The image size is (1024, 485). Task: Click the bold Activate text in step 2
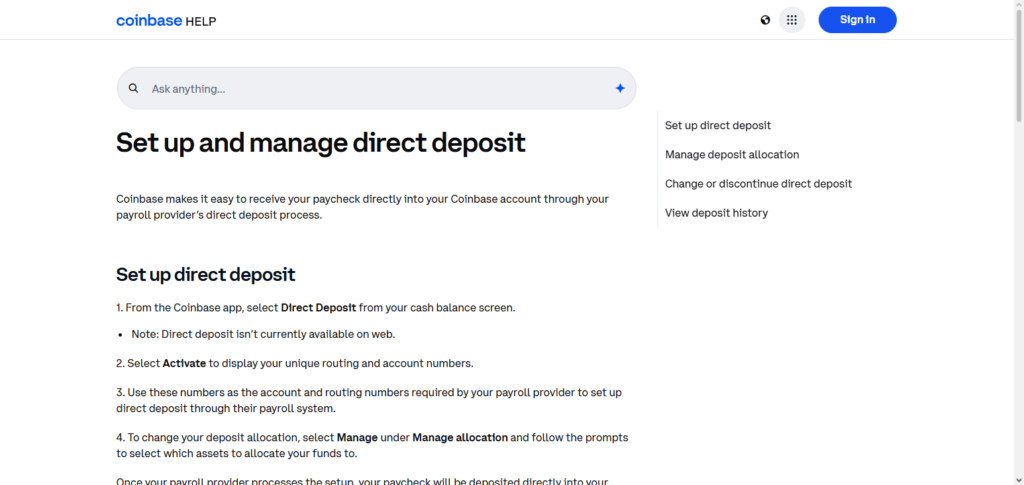184,363
